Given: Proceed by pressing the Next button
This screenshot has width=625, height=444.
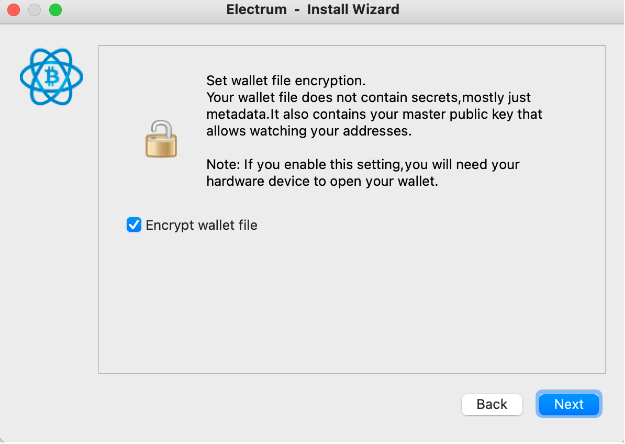Looking at the screenshot, I should pyautogui.click(x=568, y=404).
